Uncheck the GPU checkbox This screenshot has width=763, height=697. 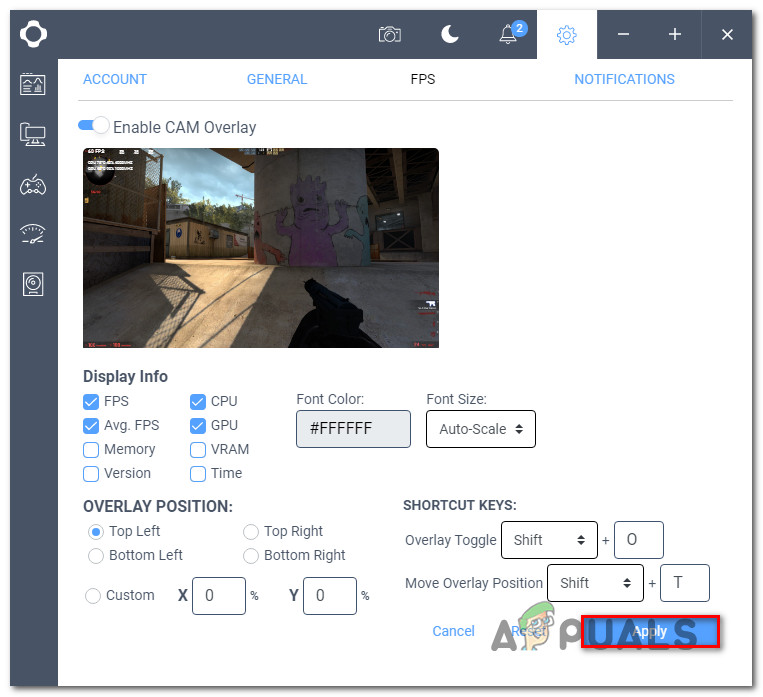[x=198, y=425]
